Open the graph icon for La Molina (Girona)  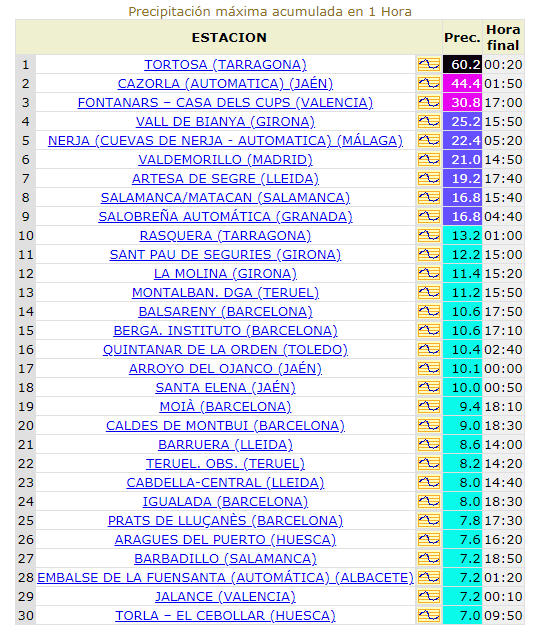[428, 274]
